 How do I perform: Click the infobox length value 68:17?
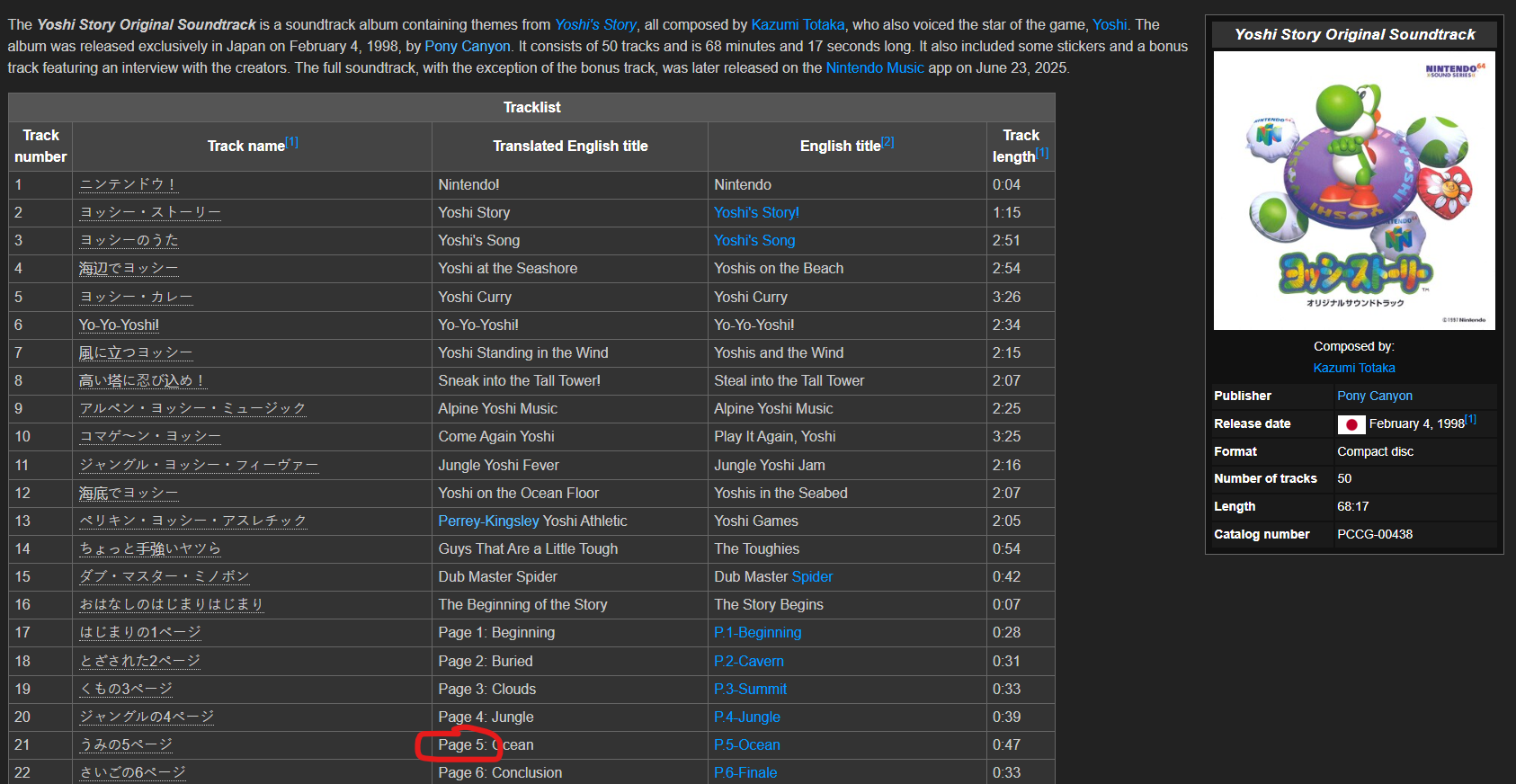1352,506
